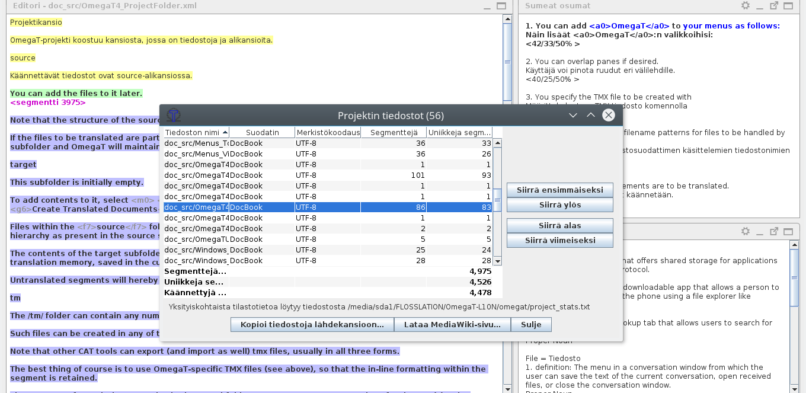
Task: Click 'Käännettävät tiedostot ovat source-alikansiossa.' segment
Action: coord(101,76)
